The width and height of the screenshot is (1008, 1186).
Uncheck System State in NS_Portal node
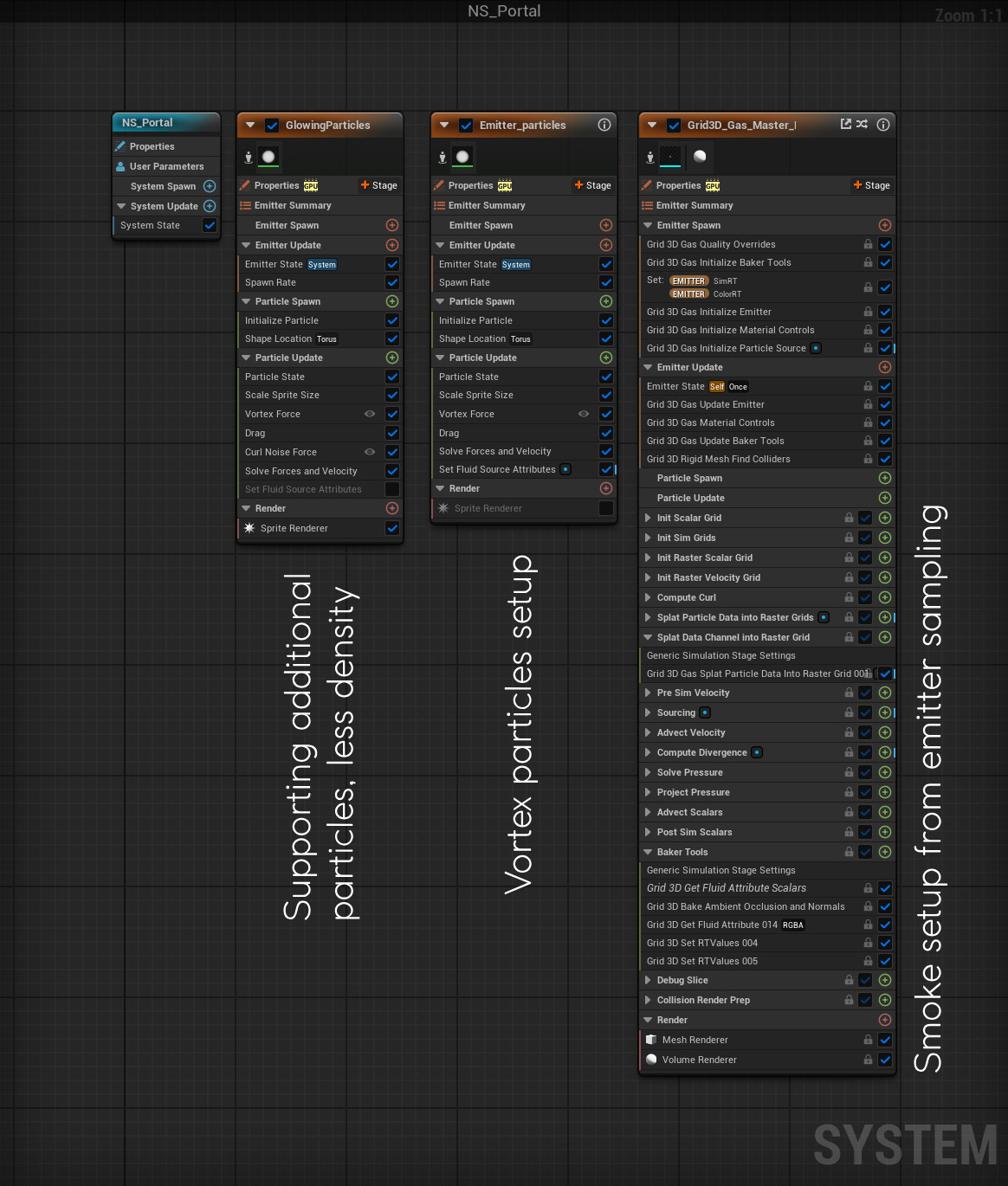tap(210, 225)
